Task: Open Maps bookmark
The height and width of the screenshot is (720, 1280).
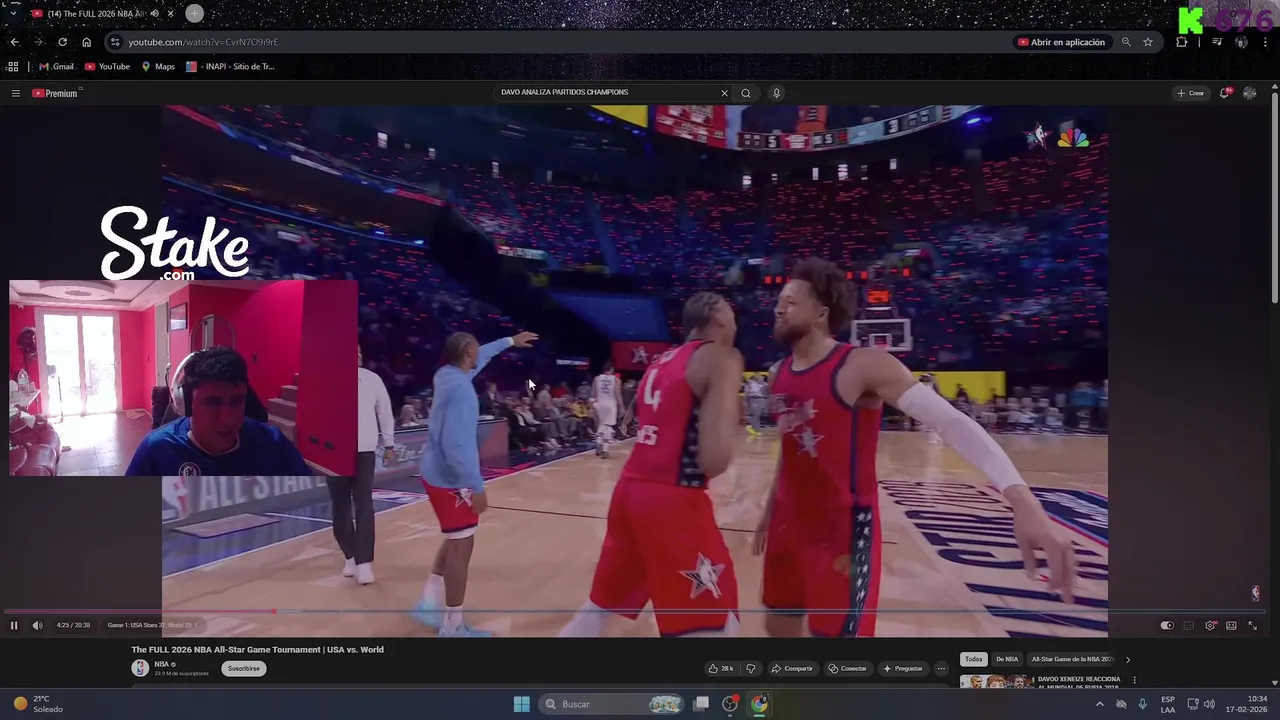Action: tap(158, 67)
